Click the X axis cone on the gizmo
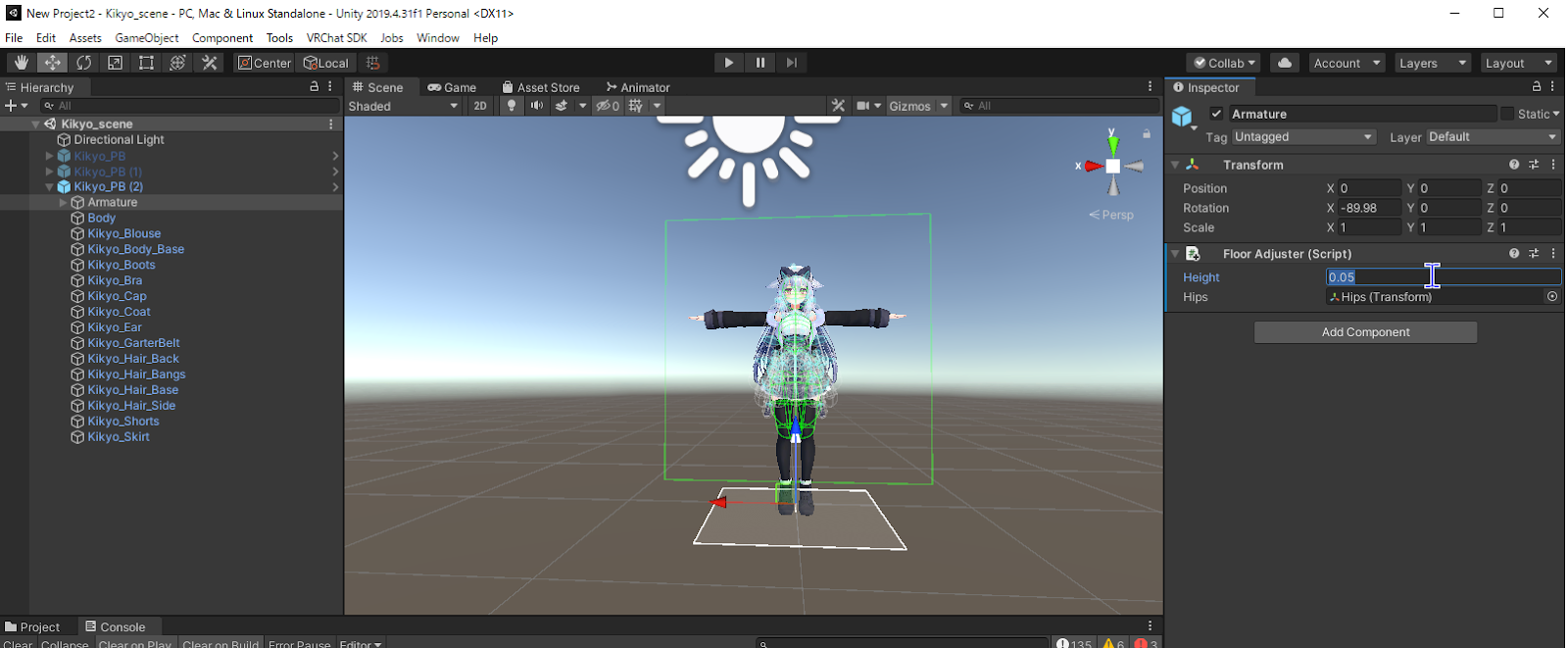 click(1093, 167)
